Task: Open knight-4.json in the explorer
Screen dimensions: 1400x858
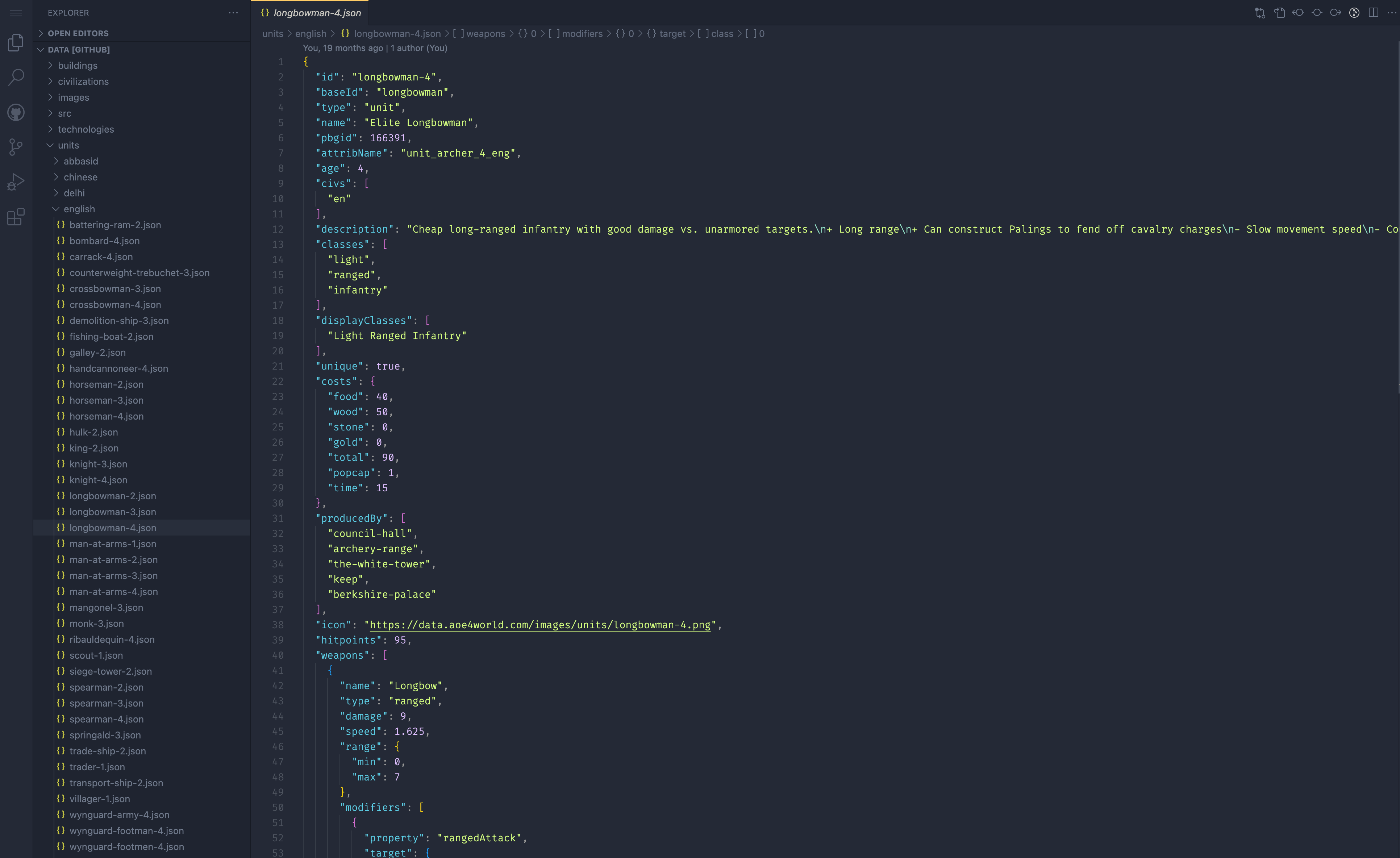Action: pos(98,480)
